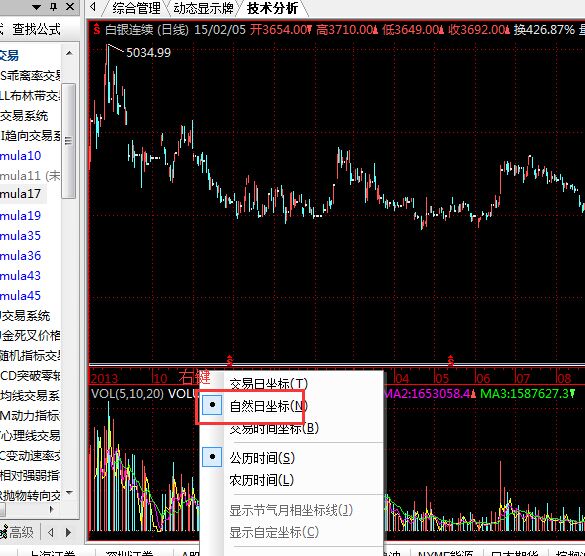Select the mula17 formula item

21,194
